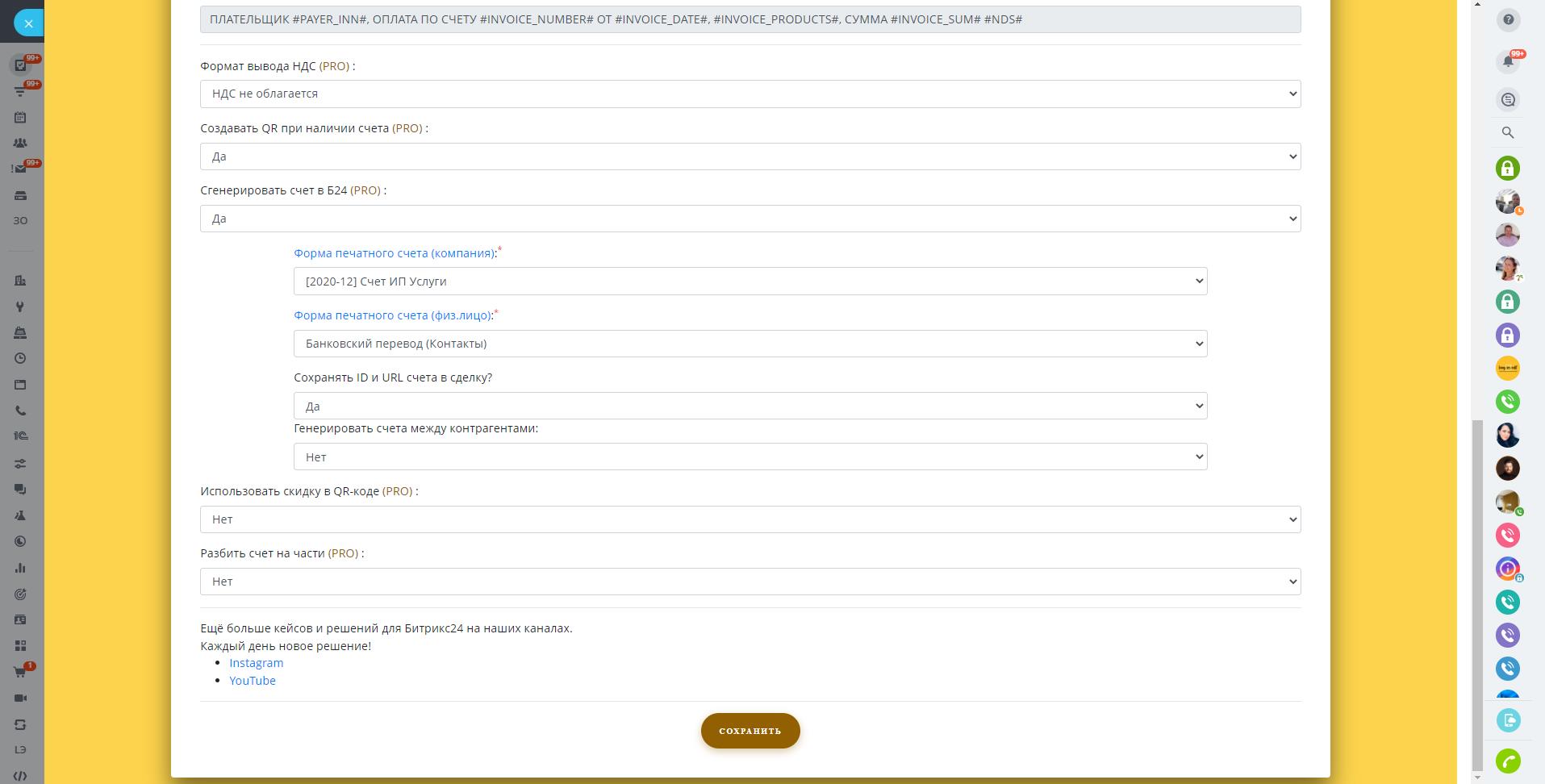Image resolution: width=1545 pixels, height=784 pixels.
Task: Open the Drive storage icon in left sidebar
Action: pos(20,195)
